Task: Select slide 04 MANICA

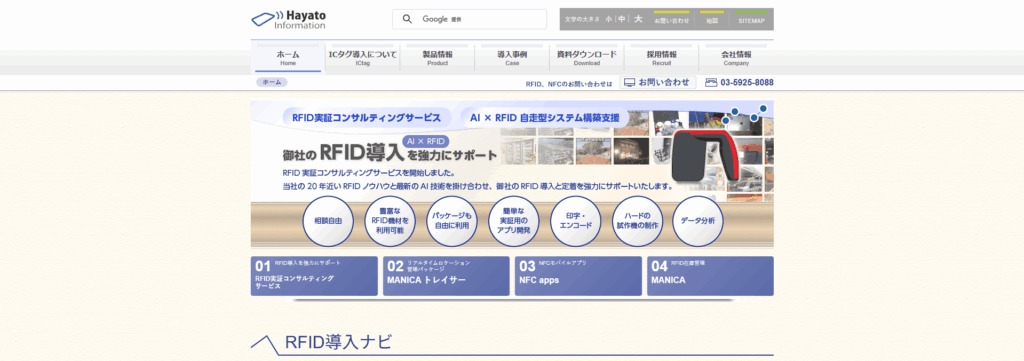Action: point(711,275)
